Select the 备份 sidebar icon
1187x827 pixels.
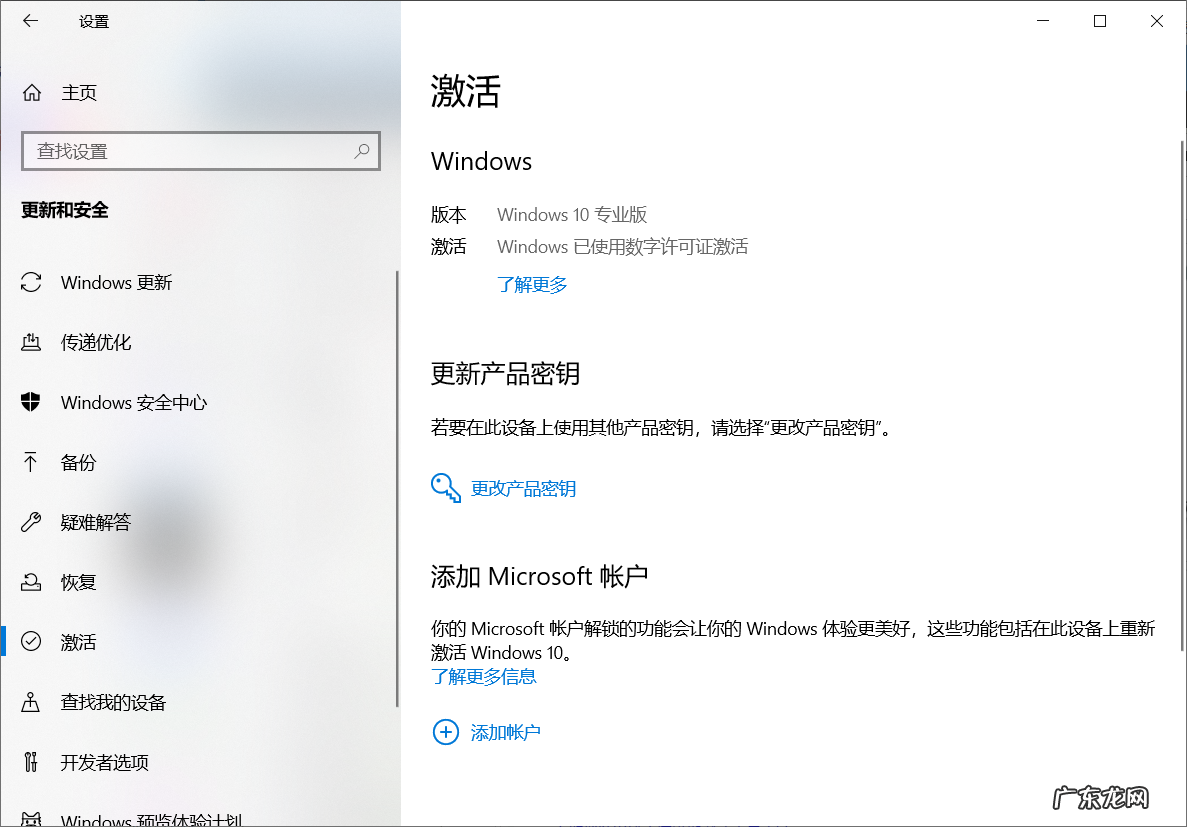click(30, 462)
